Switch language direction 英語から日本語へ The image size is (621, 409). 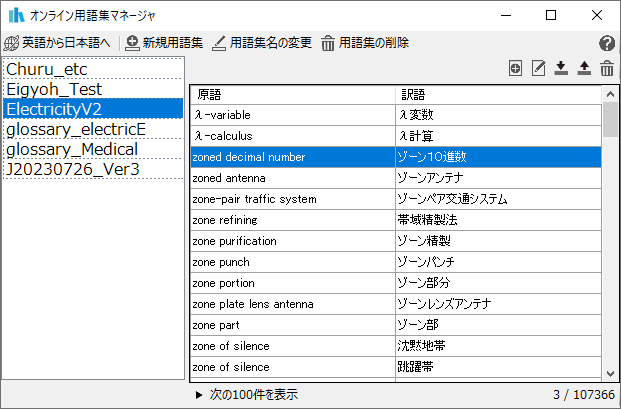pyautogui.click(x=57, y=43)
